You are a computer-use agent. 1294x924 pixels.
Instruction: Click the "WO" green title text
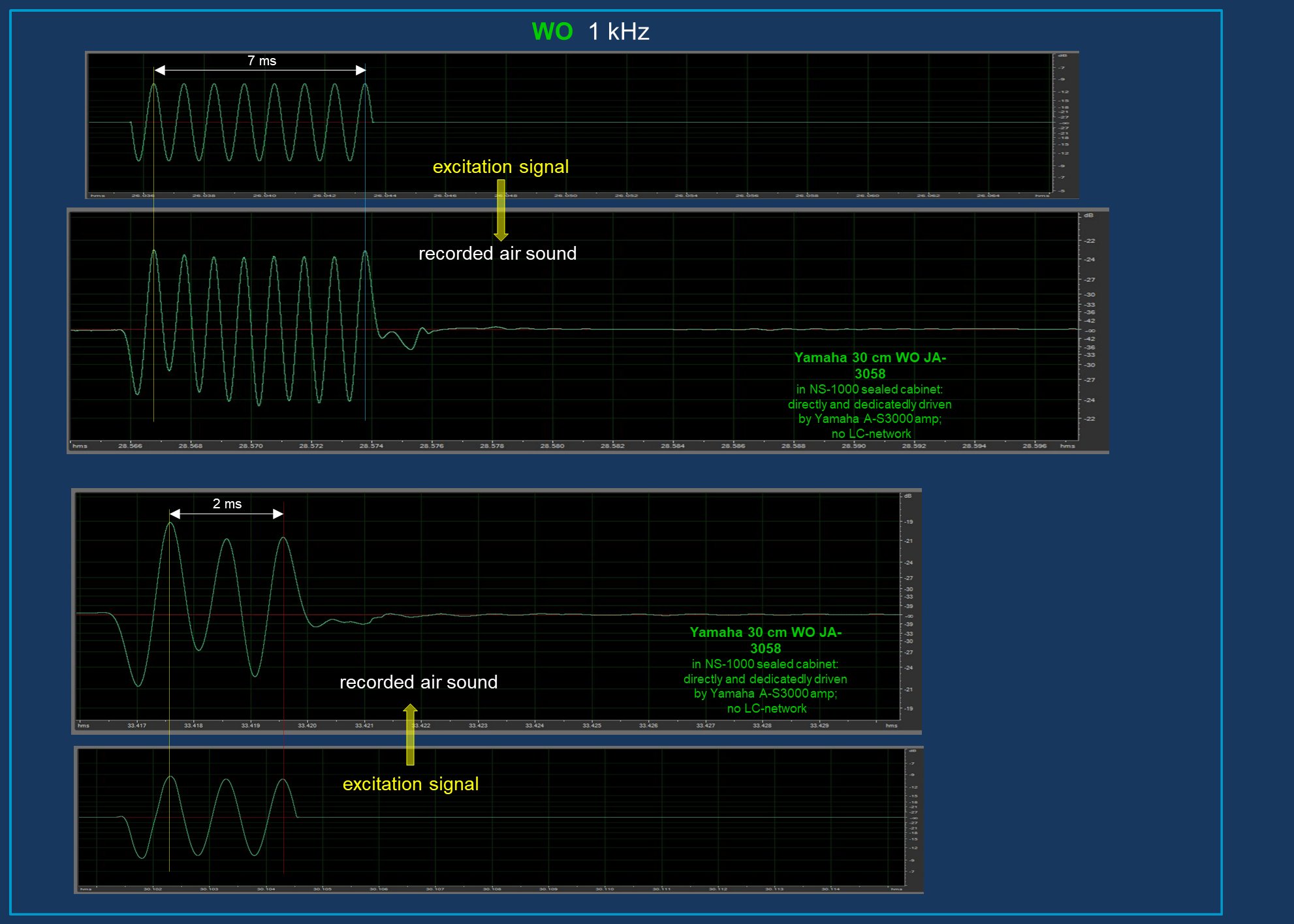pyautogui.click(x=552, y=31)
